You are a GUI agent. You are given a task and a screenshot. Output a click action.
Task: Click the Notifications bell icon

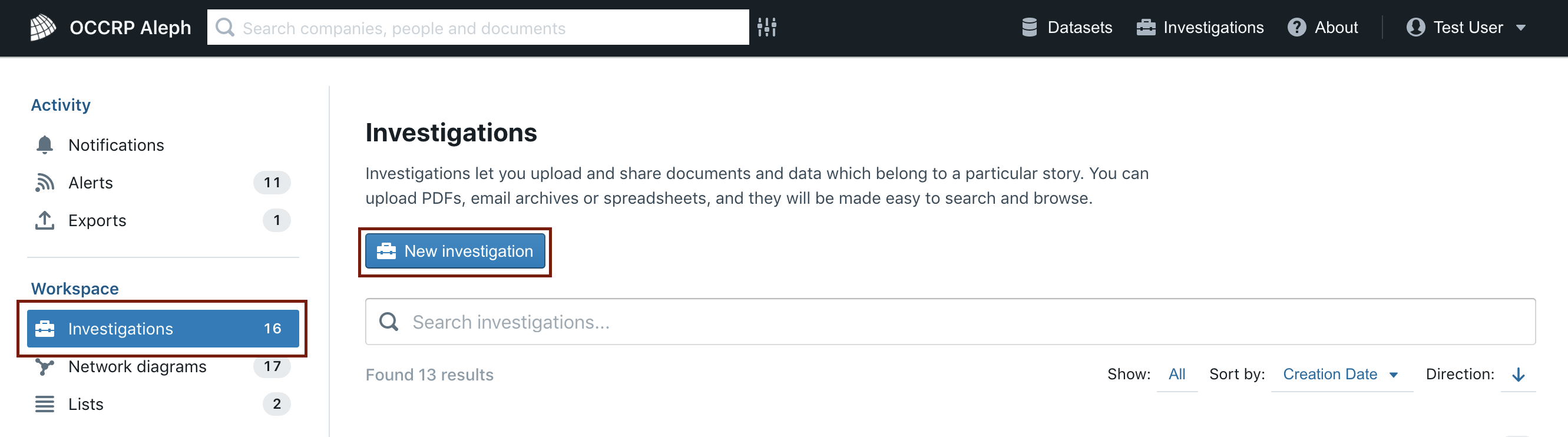44,145
